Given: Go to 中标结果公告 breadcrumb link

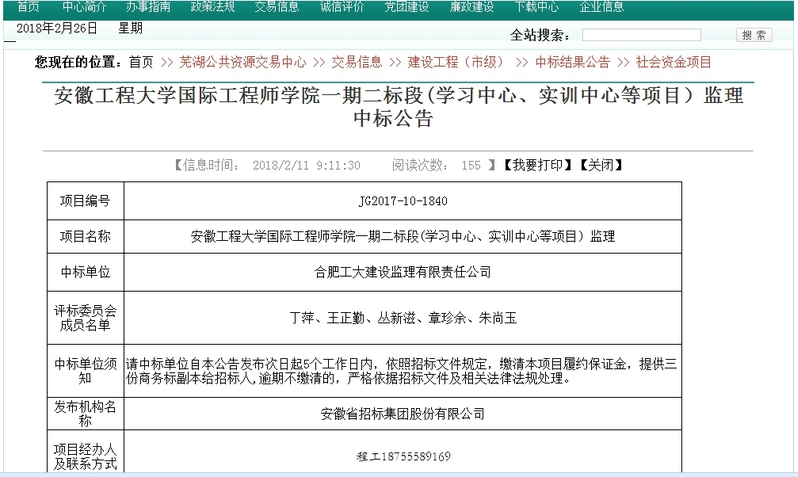Looking at the screenshot, I should click(572, 62).
